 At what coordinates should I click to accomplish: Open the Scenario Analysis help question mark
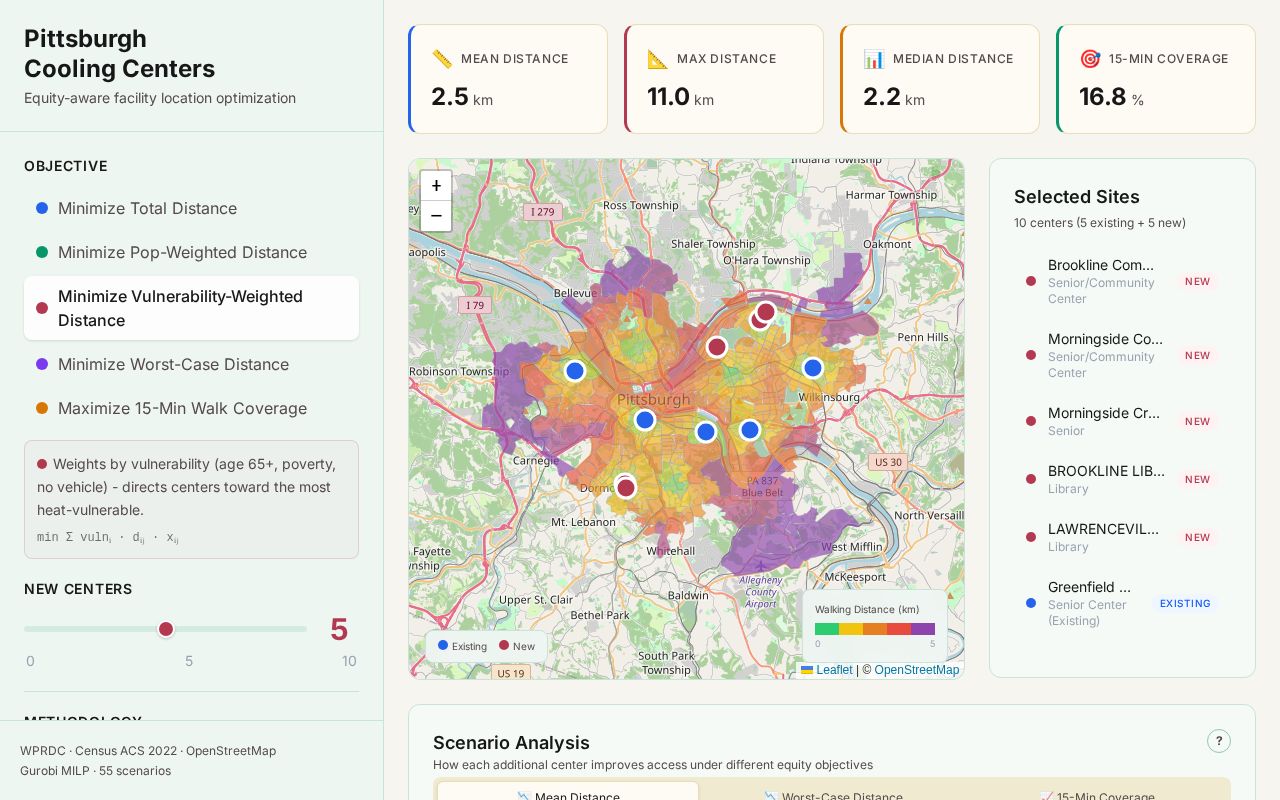coord(1219,741)
